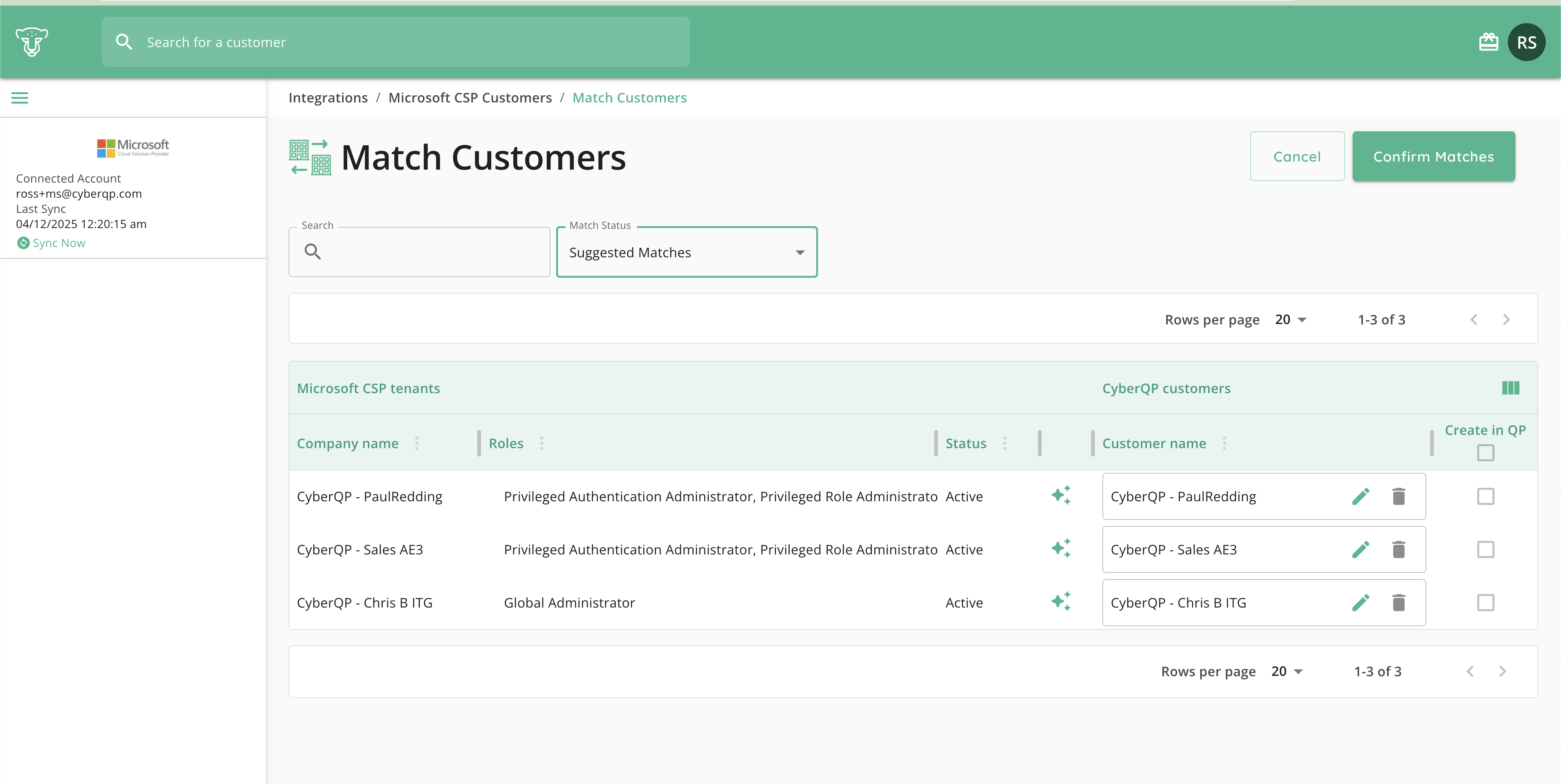The width and height of the screenshot is (1561, 784).
Task: Go to the Integrations breadcrumb
Action: pyautogui.click(x=328, y=98)
